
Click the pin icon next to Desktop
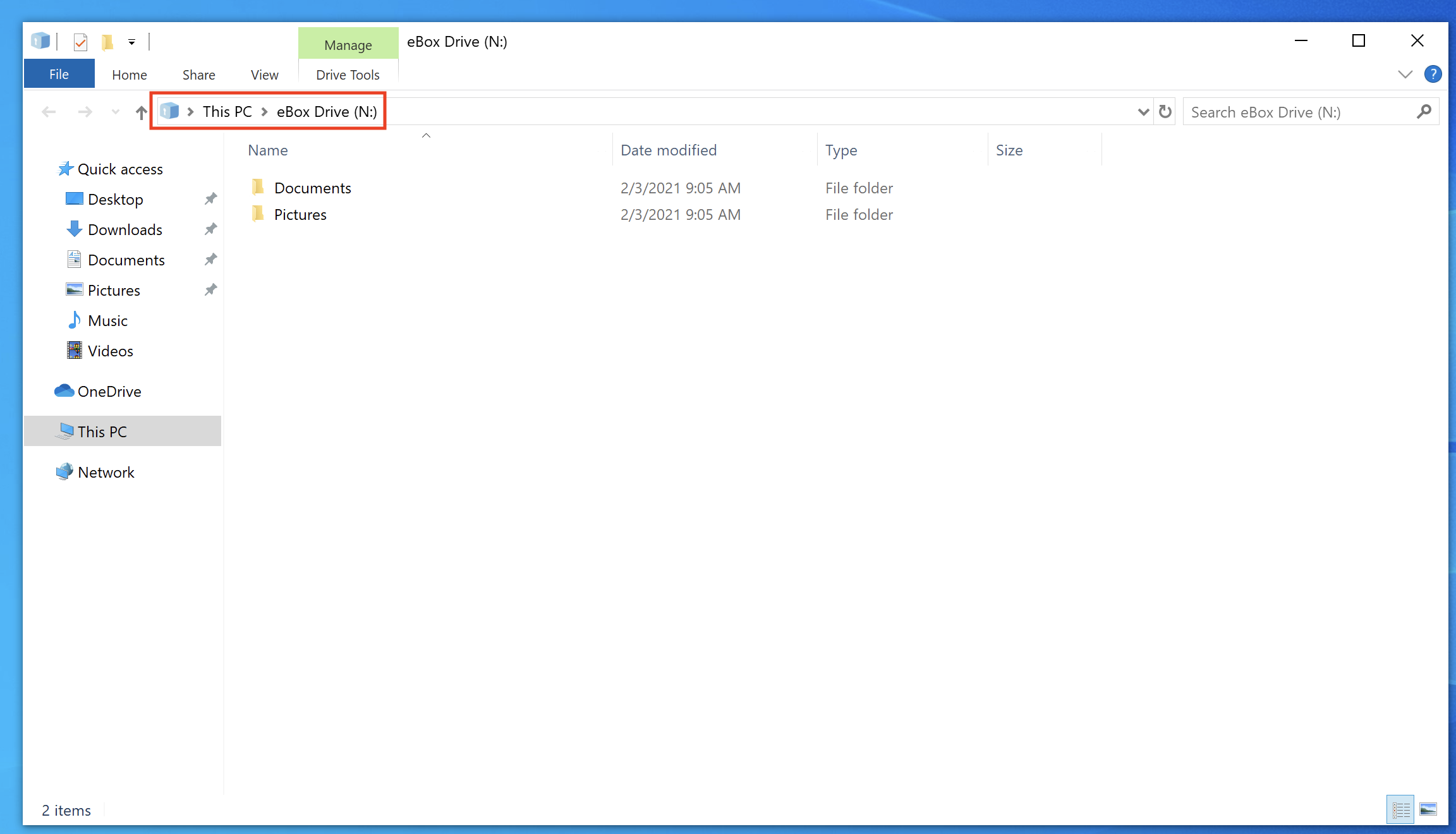click(210, 198)
